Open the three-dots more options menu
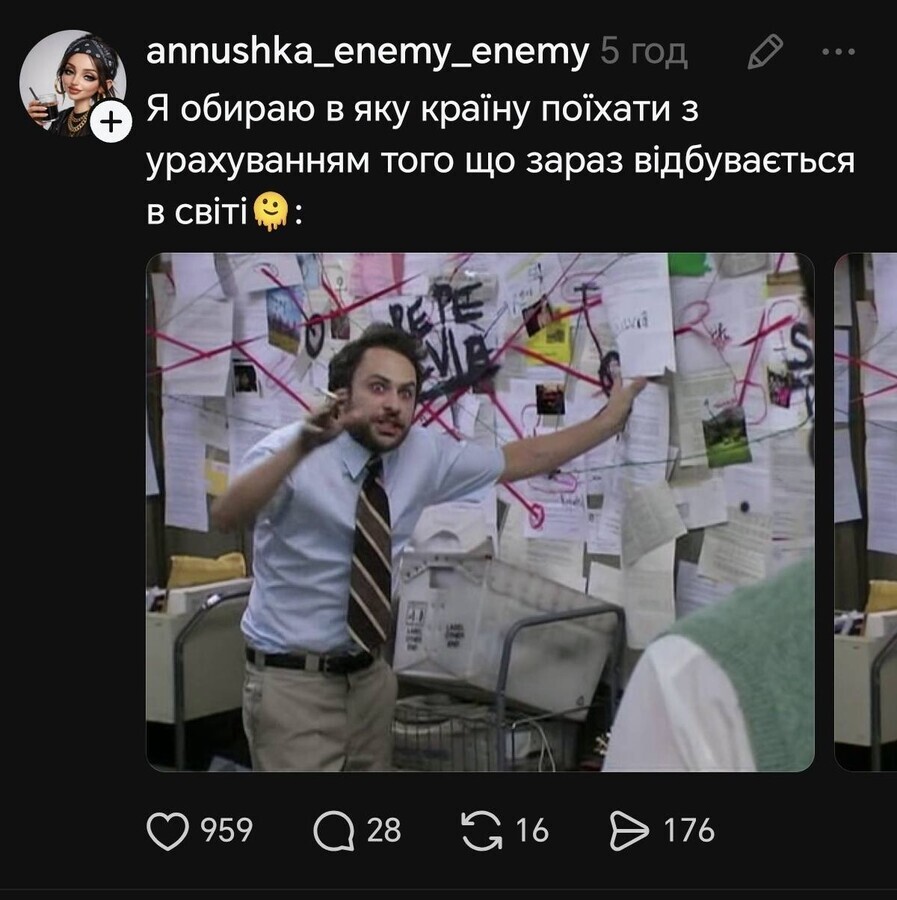The height and width of the screenshot is (900, 897). 838,52
